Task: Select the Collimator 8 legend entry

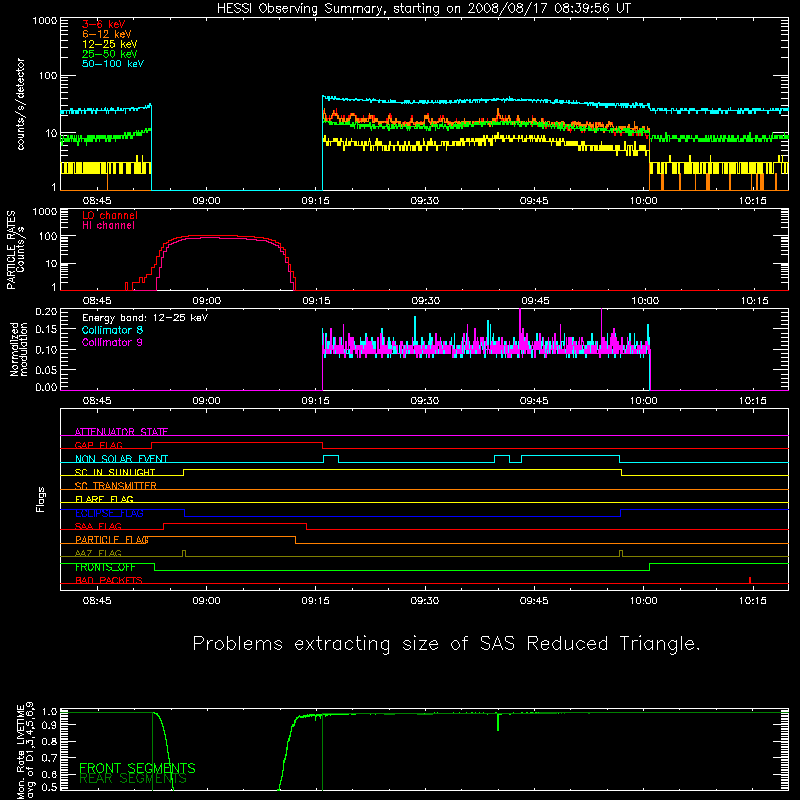Action: [112, 330]
